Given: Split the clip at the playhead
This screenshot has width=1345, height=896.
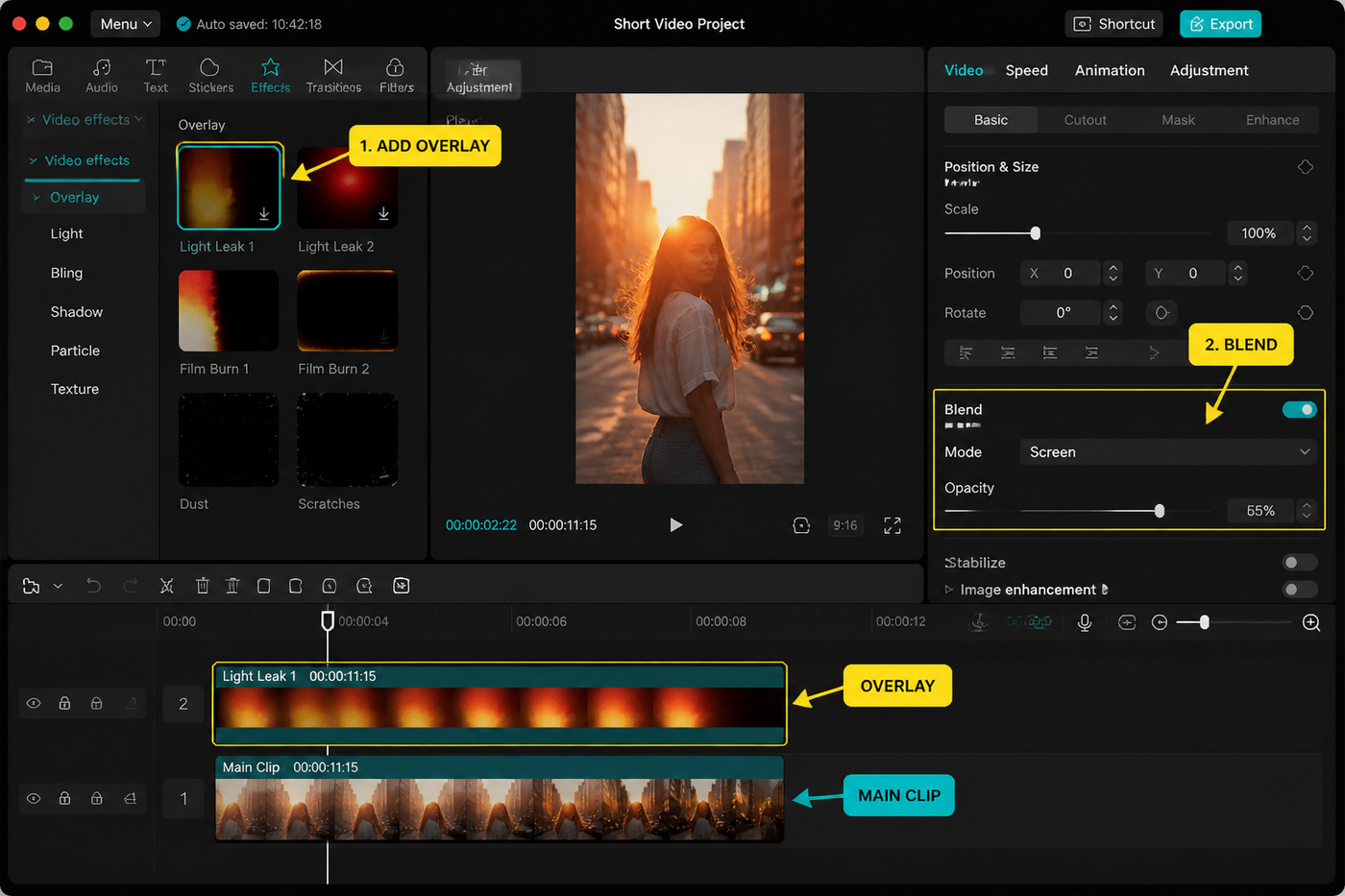Looking at the screenshot, I should (166, 586).
